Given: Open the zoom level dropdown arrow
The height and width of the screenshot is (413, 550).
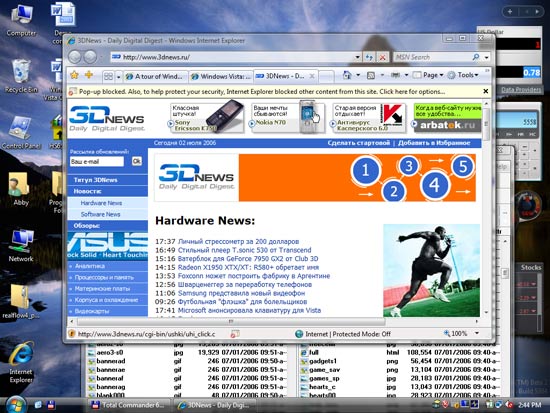Looking at the screenshot, I should tap(477, 333).
